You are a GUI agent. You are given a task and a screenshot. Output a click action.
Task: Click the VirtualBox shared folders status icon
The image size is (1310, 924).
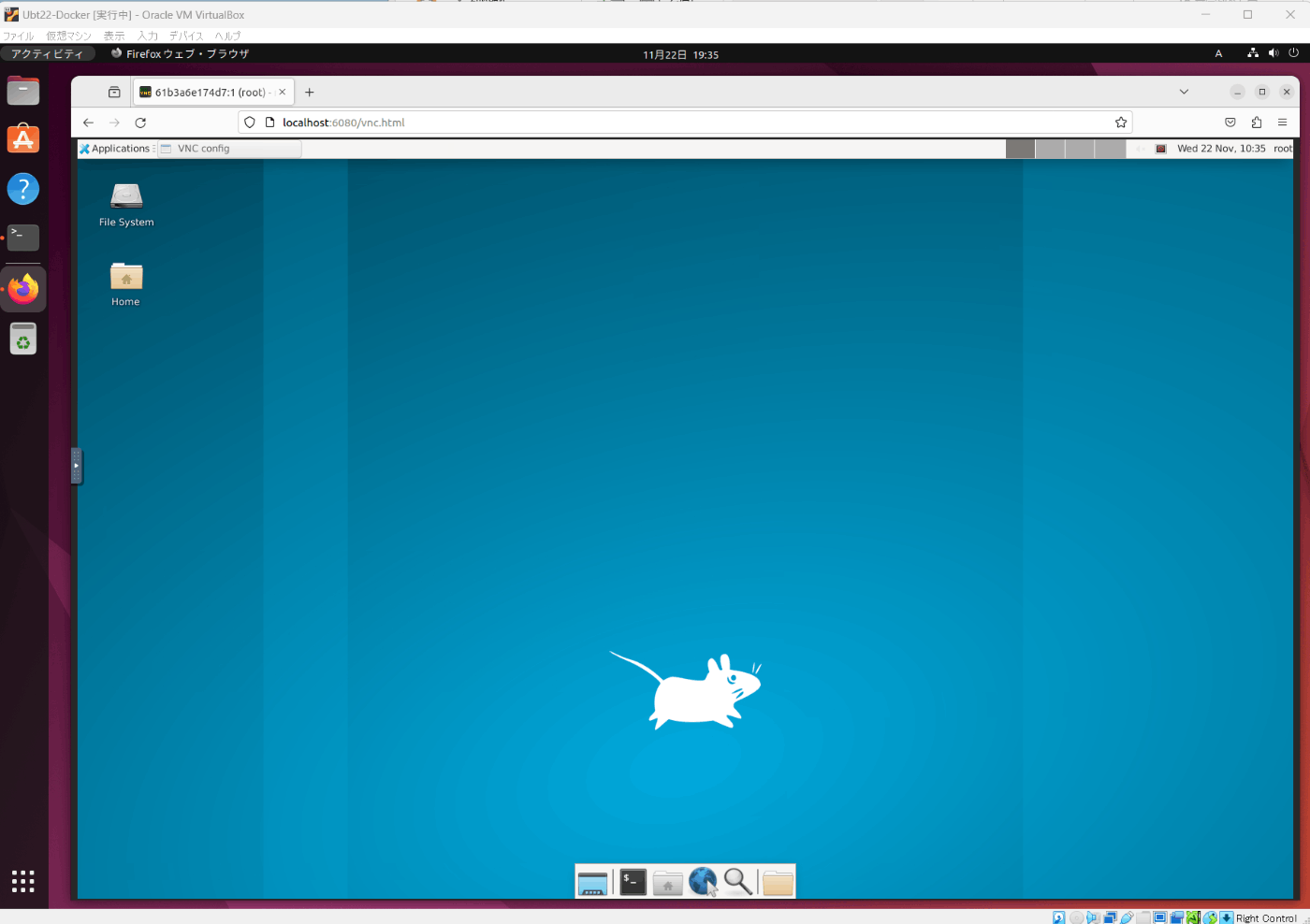coord(1143,917)
